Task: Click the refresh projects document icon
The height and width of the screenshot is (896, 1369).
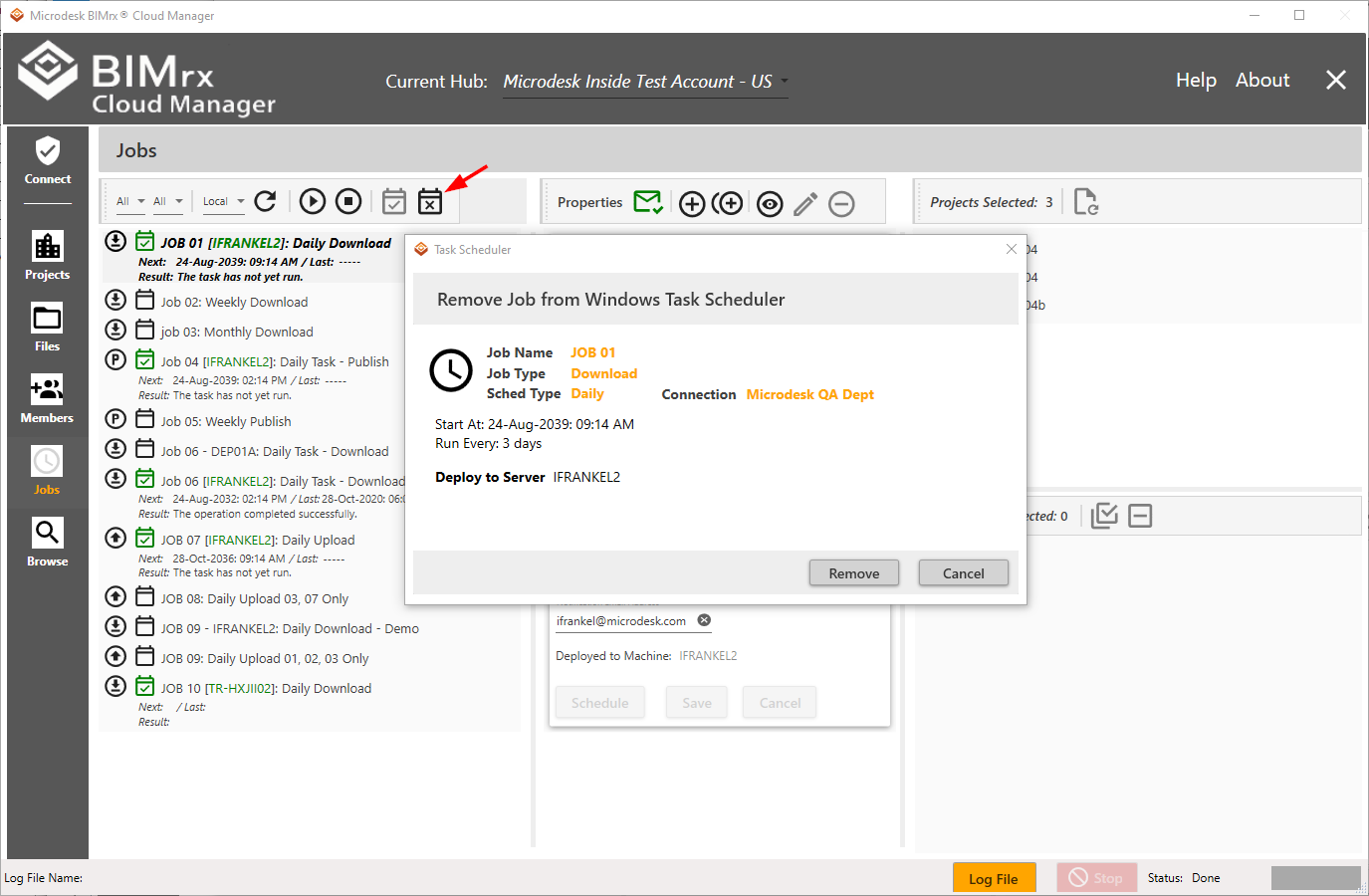Action: tap(1086, 202)
